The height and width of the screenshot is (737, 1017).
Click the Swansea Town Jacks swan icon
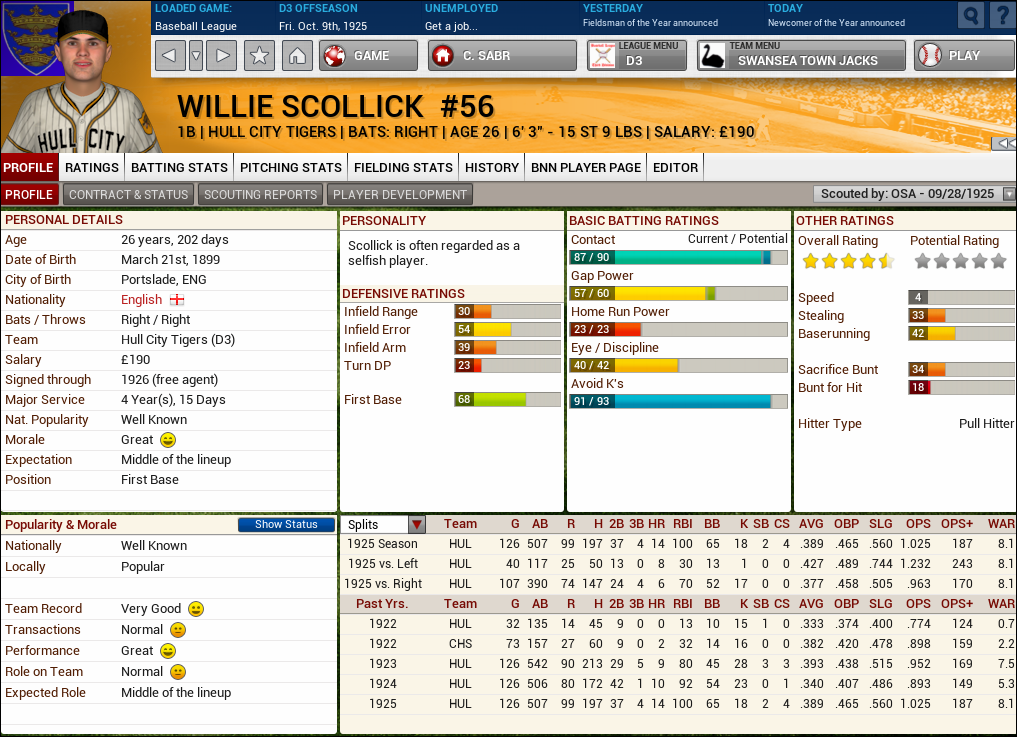(x=710, y=53)
